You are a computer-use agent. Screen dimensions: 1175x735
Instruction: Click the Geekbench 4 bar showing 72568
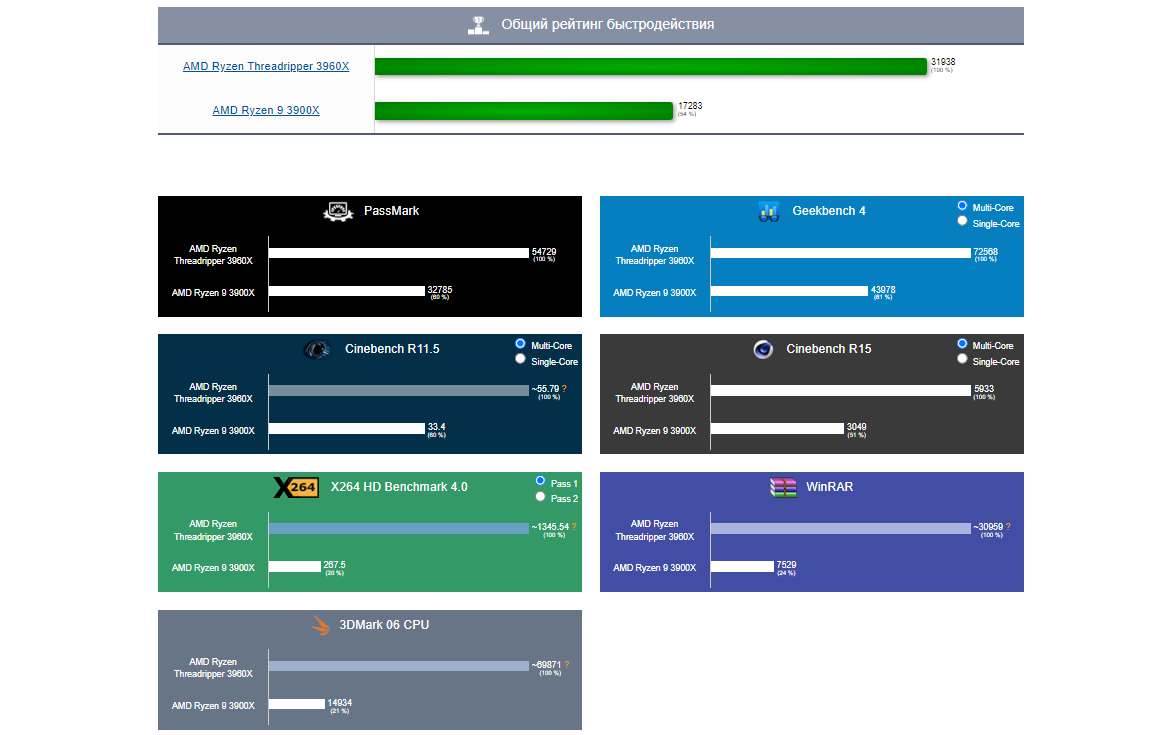pos(841,253)
